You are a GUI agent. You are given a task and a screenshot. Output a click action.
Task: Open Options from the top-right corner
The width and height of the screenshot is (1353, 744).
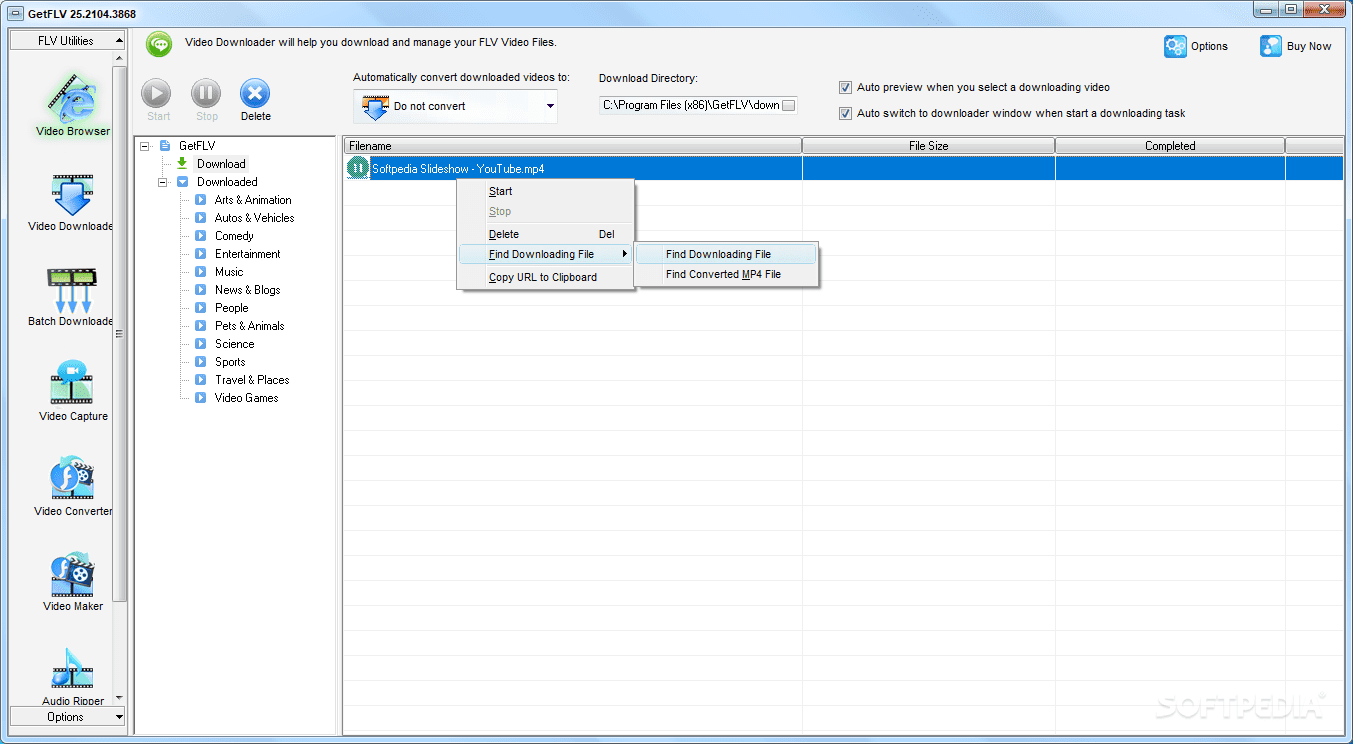(x=1196, y=46)
